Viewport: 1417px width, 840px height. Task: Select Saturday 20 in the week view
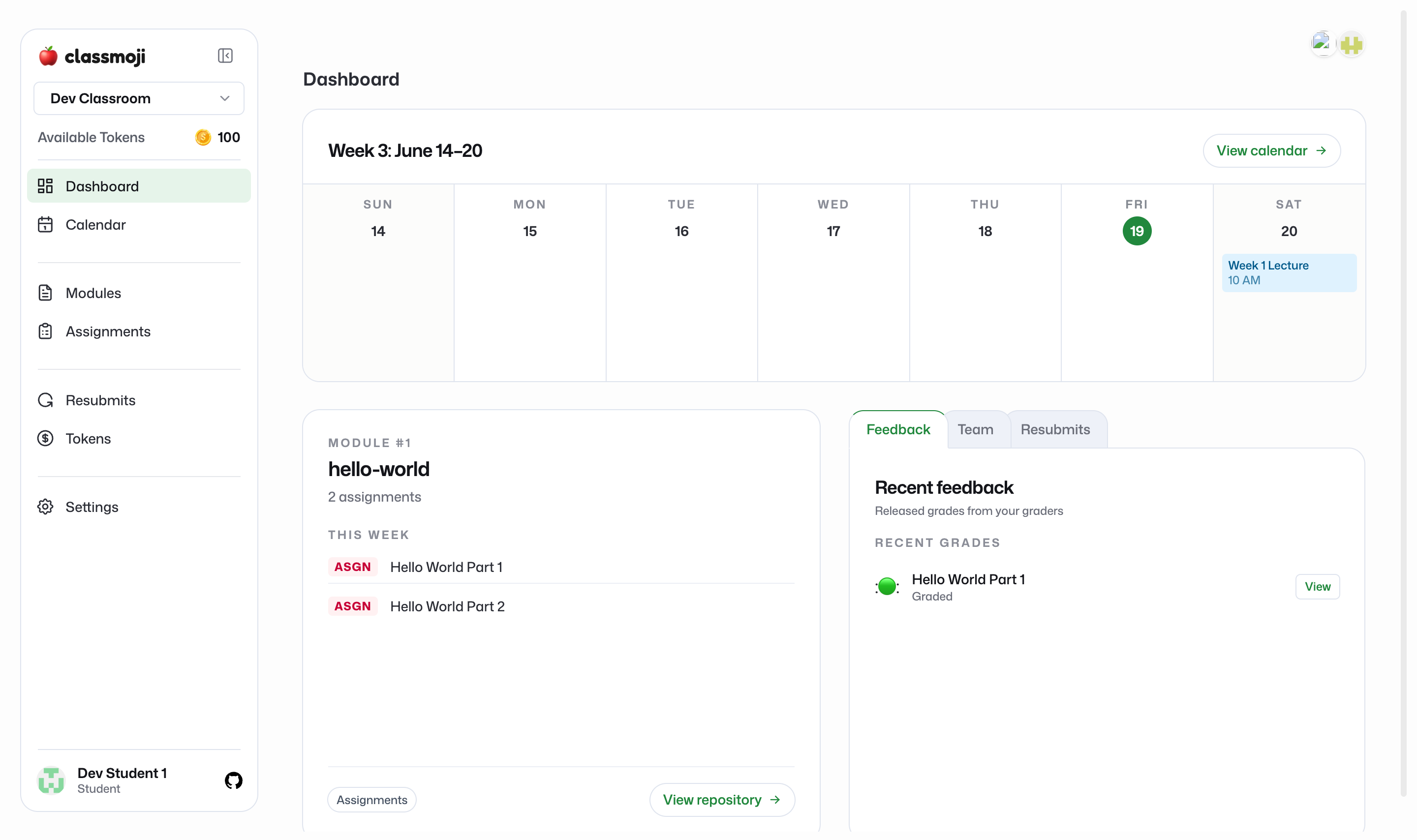1289,231
